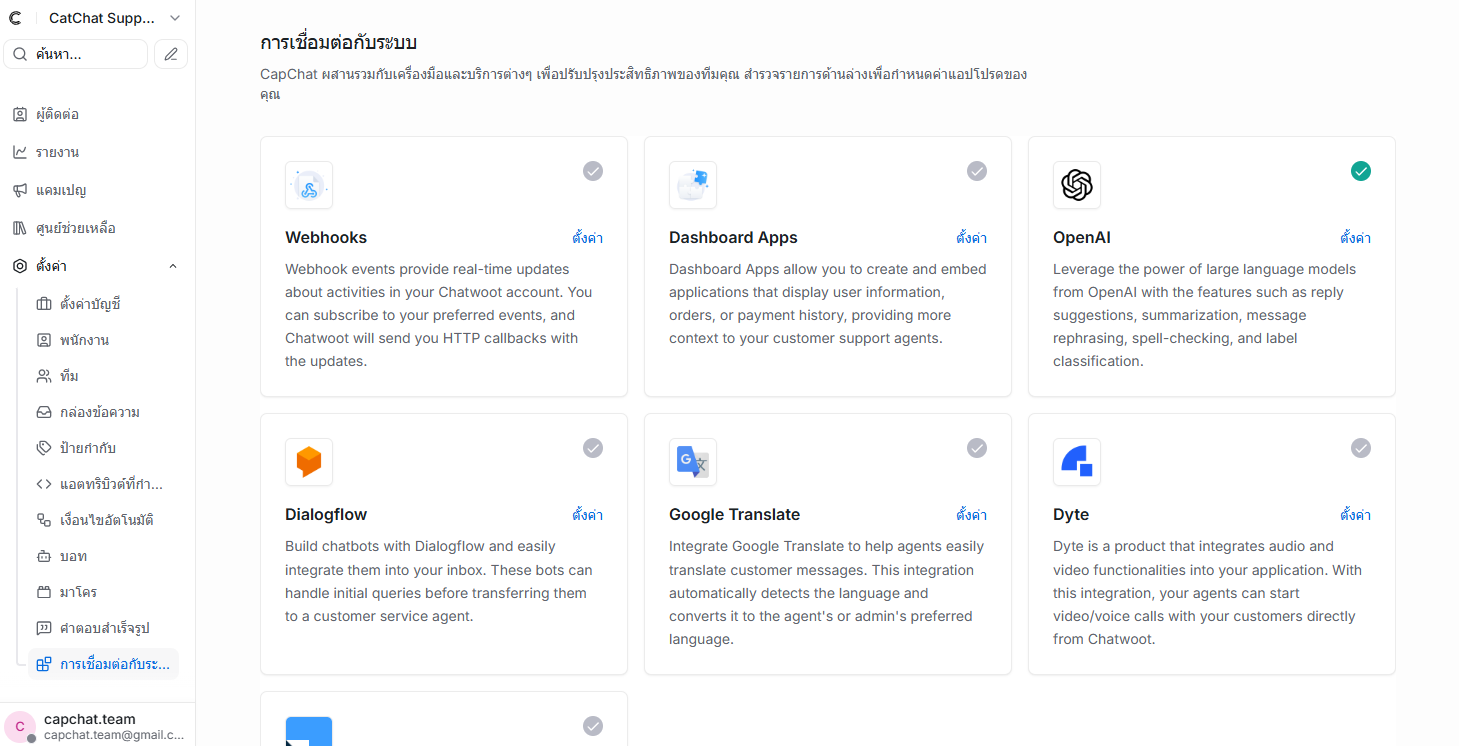The width and height of the screenshot is (1459, 746).
Task: Open the OpenAI integration logo icon
Action: pyautogui.click(x=1077, y=185)
